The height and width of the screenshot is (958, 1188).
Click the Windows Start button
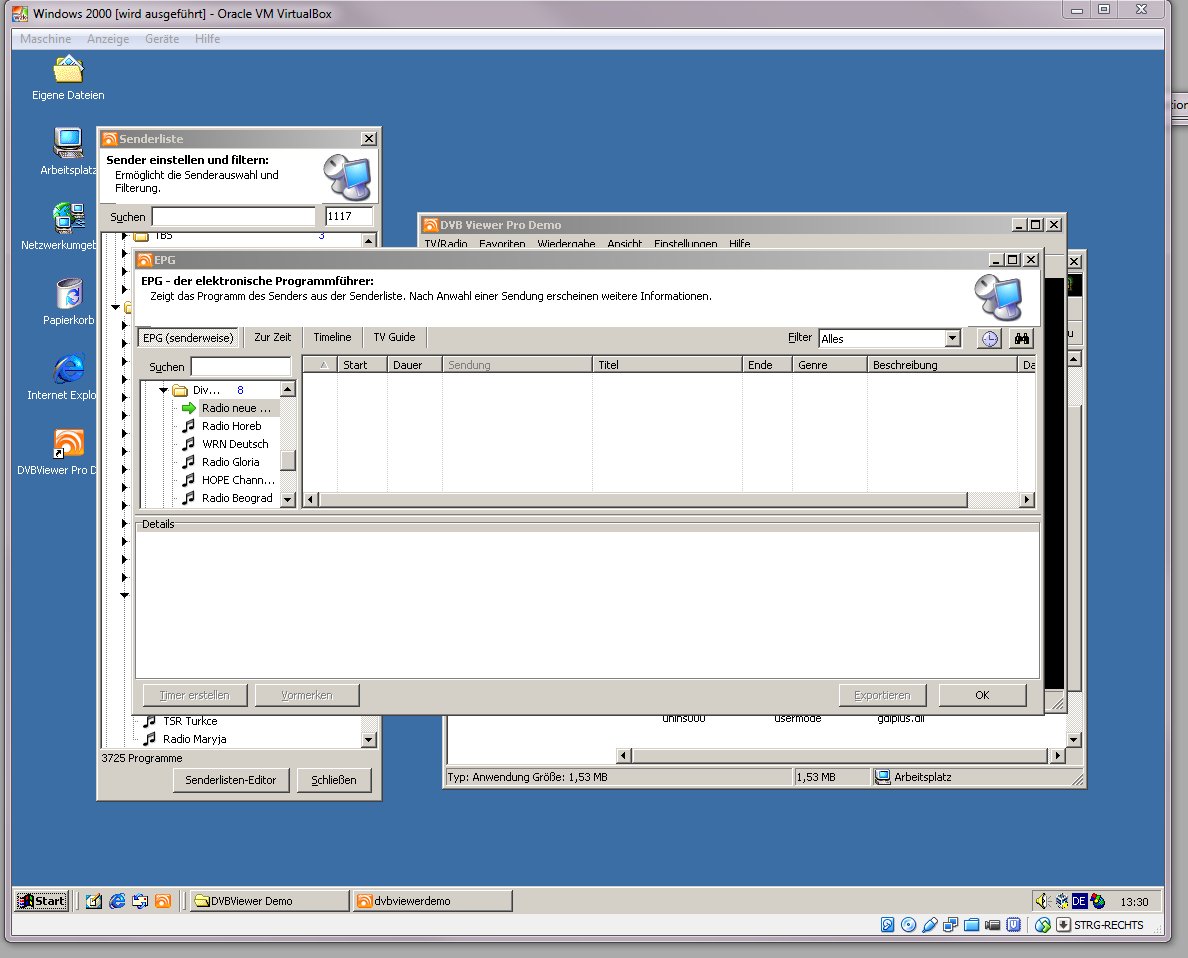coord(42,901)
